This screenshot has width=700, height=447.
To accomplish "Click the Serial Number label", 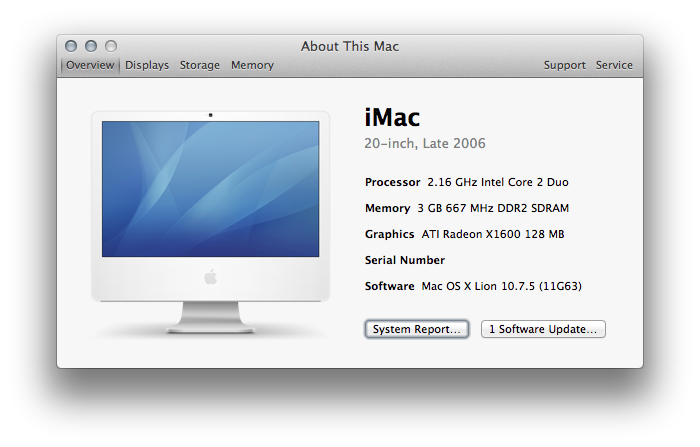I will [405, 260].
